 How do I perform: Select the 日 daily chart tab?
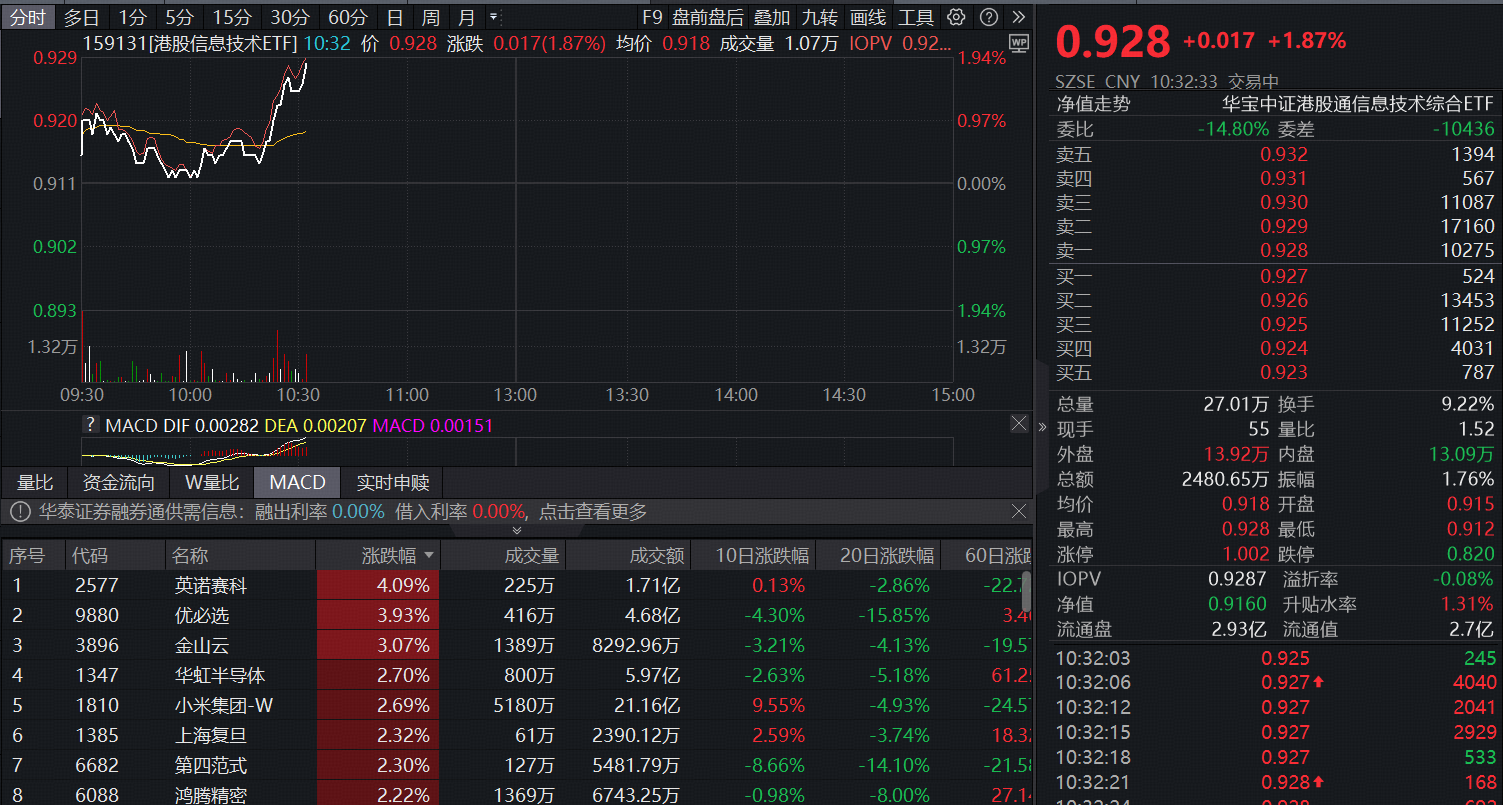pos(395,17)
